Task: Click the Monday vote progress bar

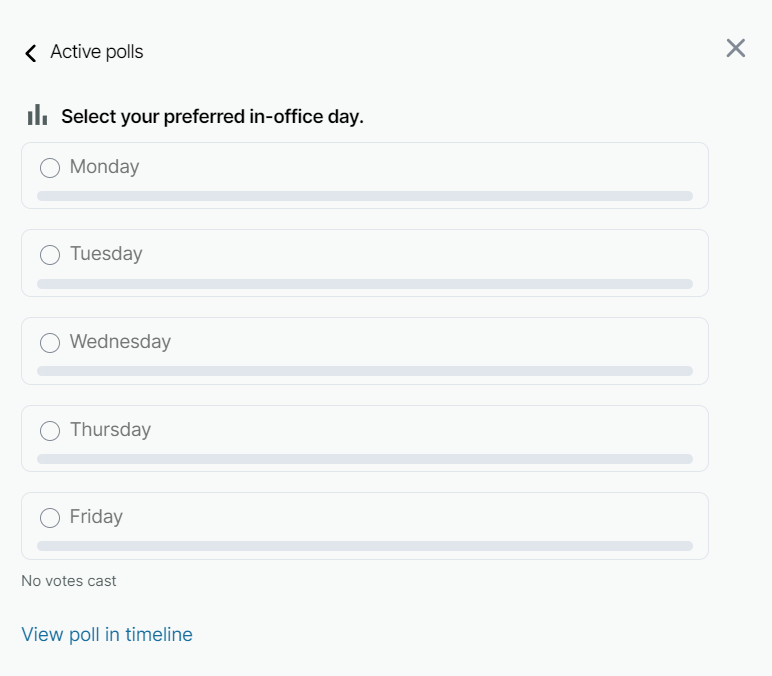Action: [365, 196]
